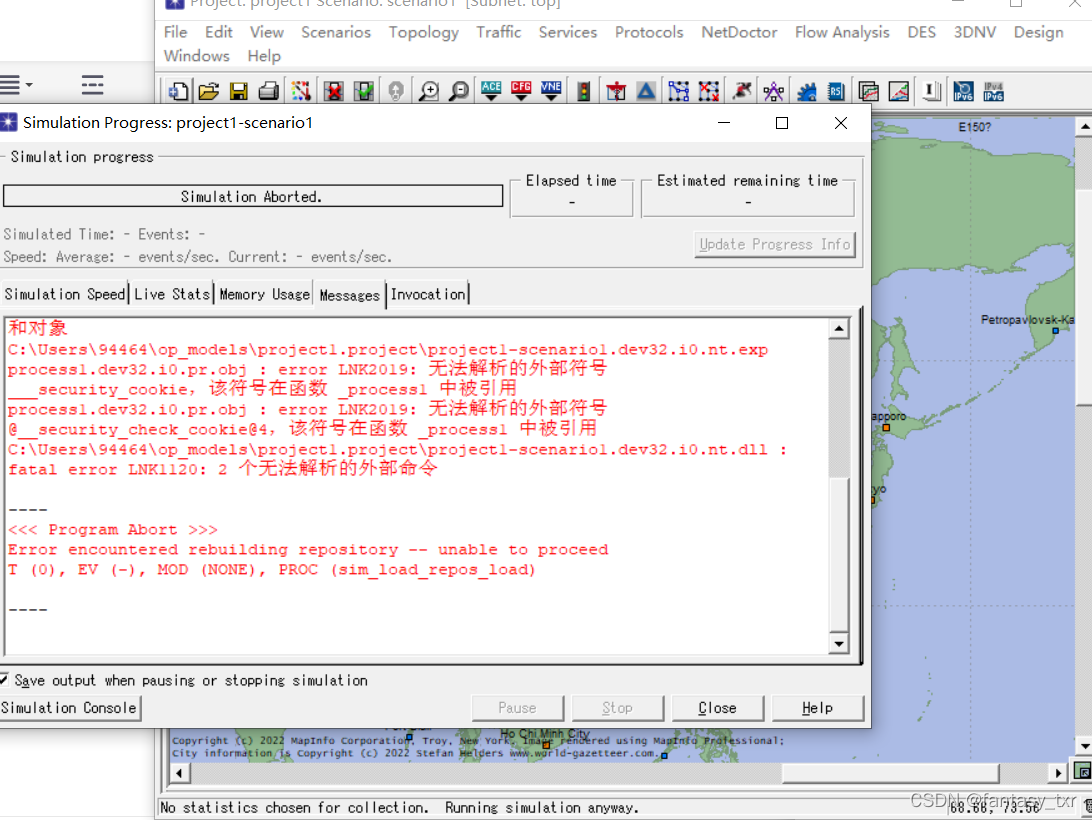Click the Petropavlovsk-Ka city node on map
This screenshot has height=820, width=1092.
tap(1055, 331)
